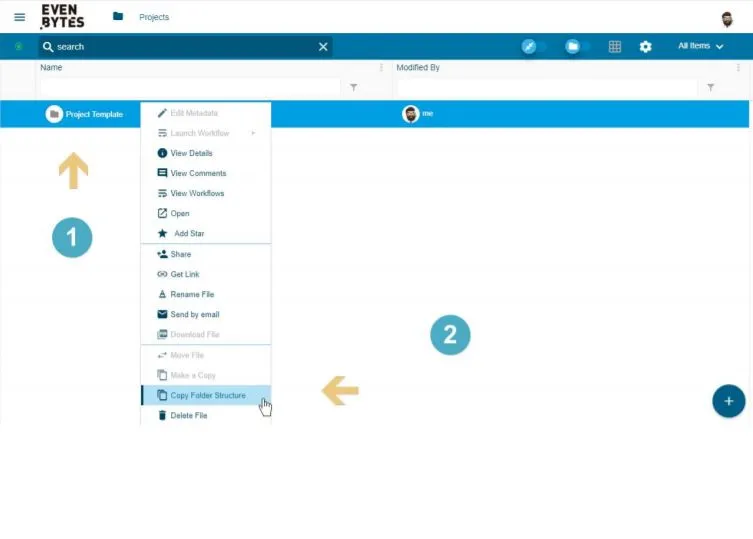
Task: Focus the search input field
Action: (x=185, y=47)
